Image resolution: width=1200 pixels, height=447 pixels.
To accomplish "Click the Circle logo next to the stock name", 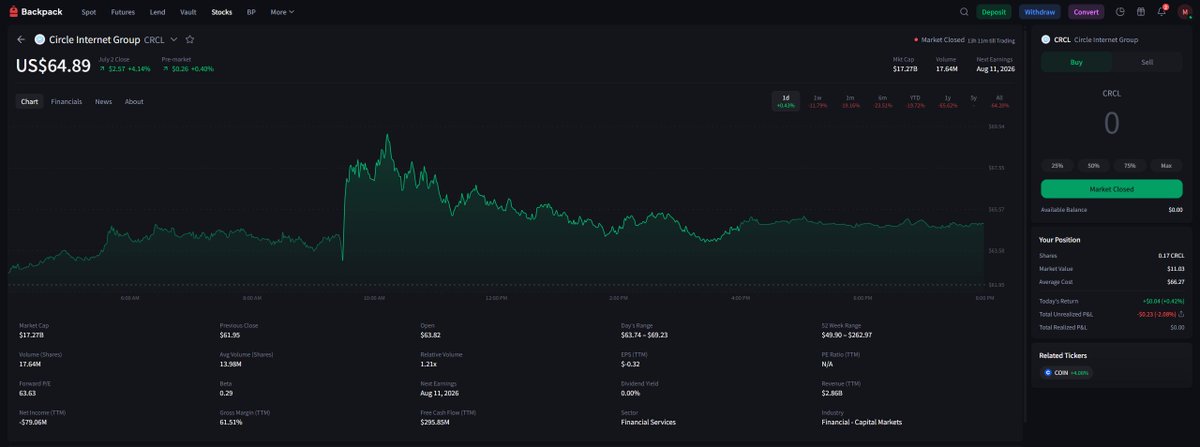I will pos(40,40).
